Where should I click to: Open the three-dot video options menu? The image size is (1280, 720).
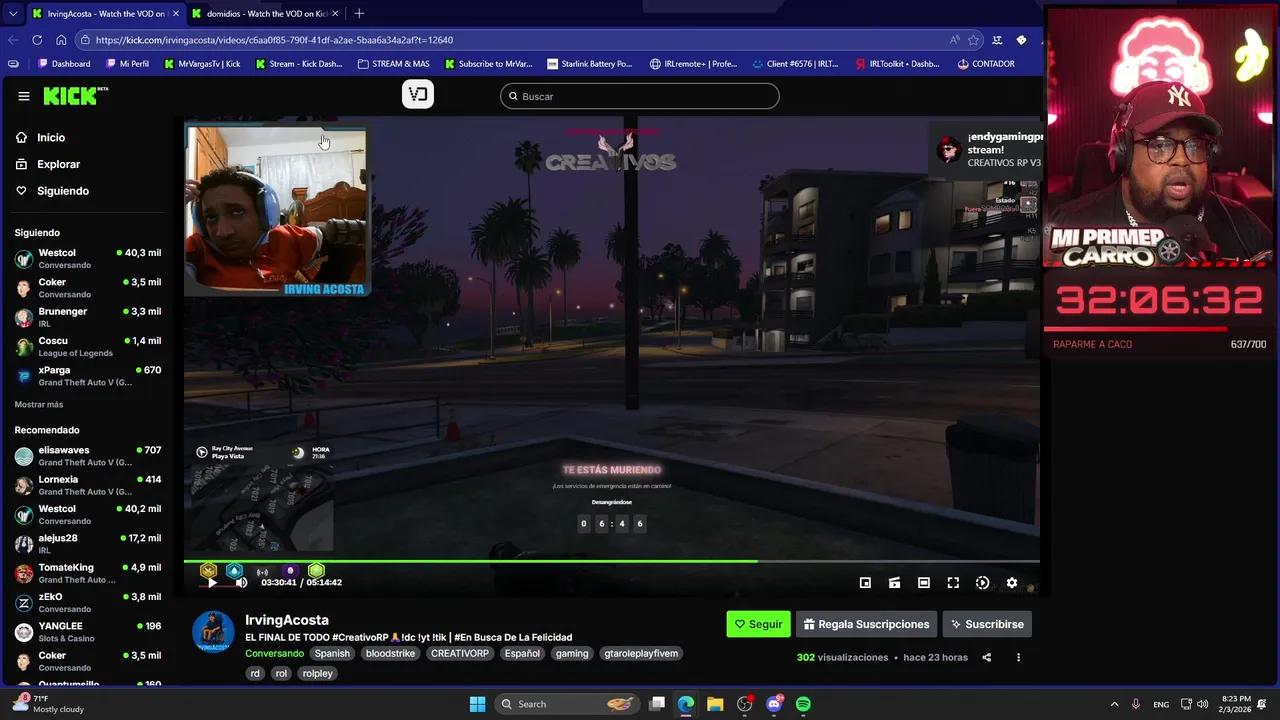click(x=1018, y=658)
